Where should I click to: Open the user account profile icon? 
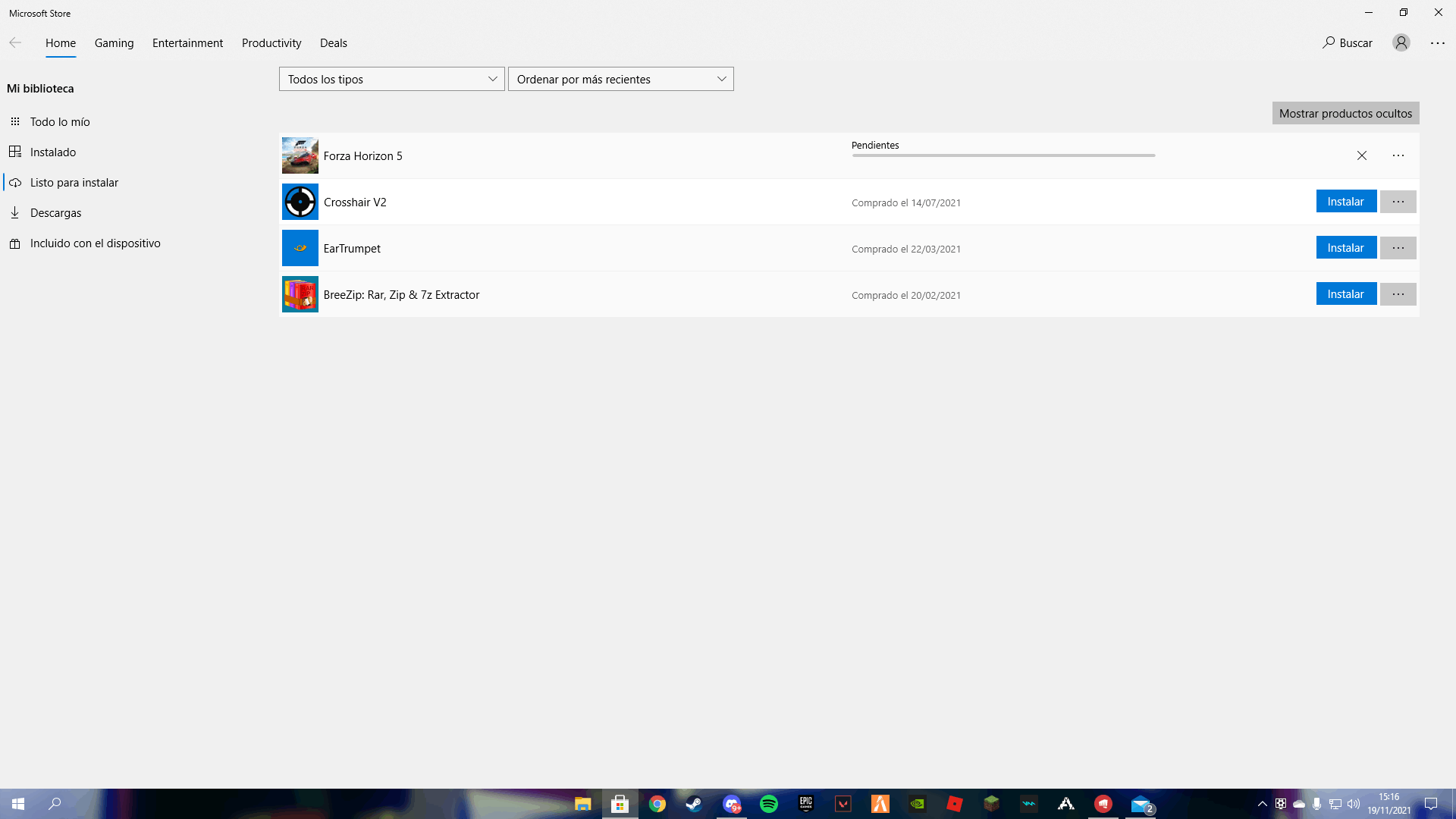1401,43
